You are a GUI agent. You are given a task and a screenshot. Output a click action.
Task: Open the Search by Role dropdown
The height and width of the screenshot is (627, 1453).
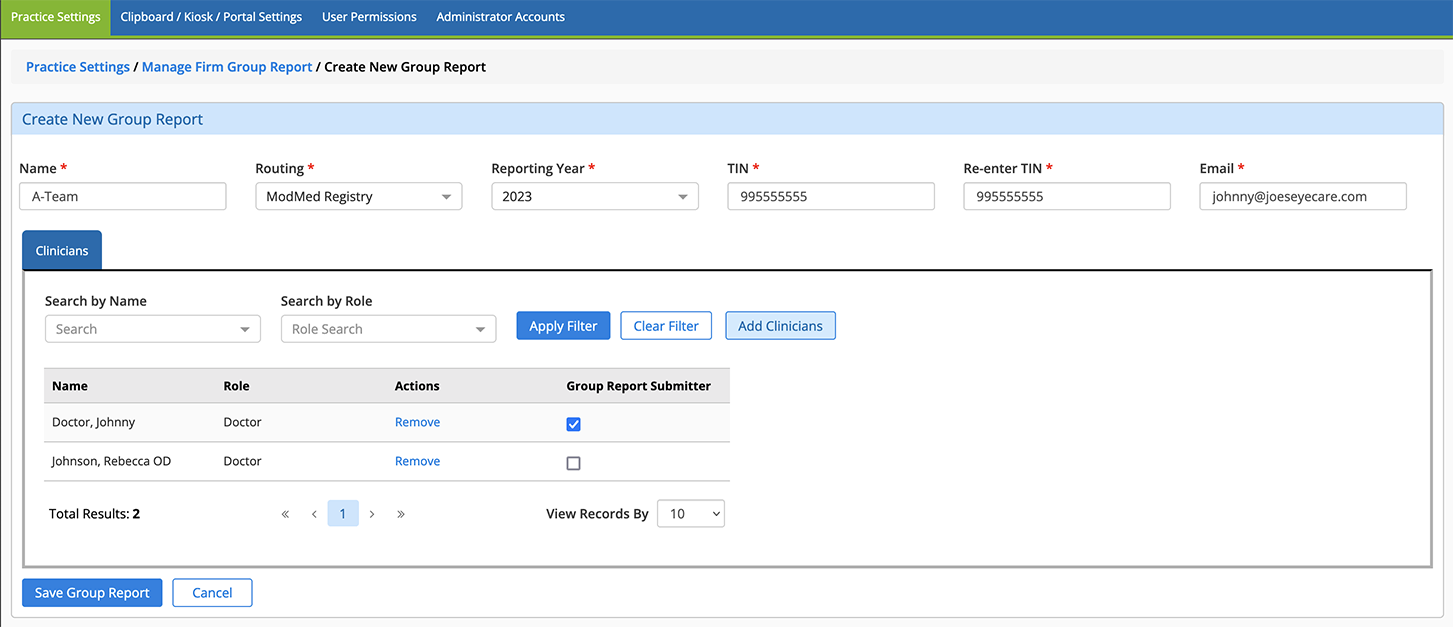(388, 329)
